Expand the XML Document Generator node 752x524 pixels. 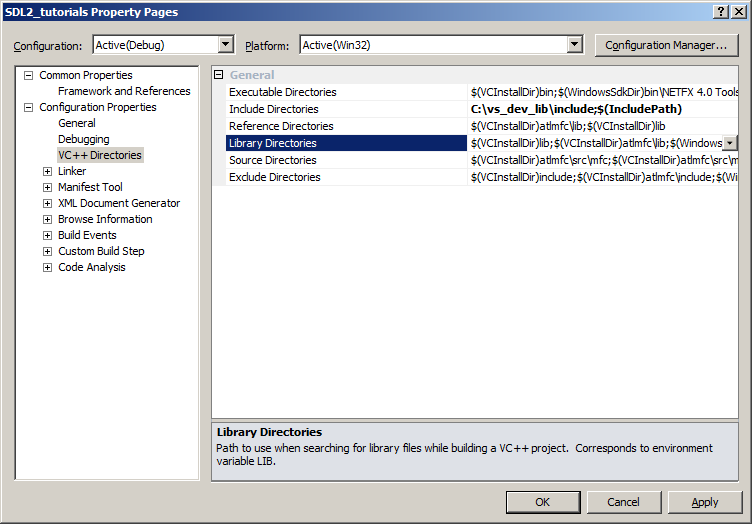pos(47,203)
